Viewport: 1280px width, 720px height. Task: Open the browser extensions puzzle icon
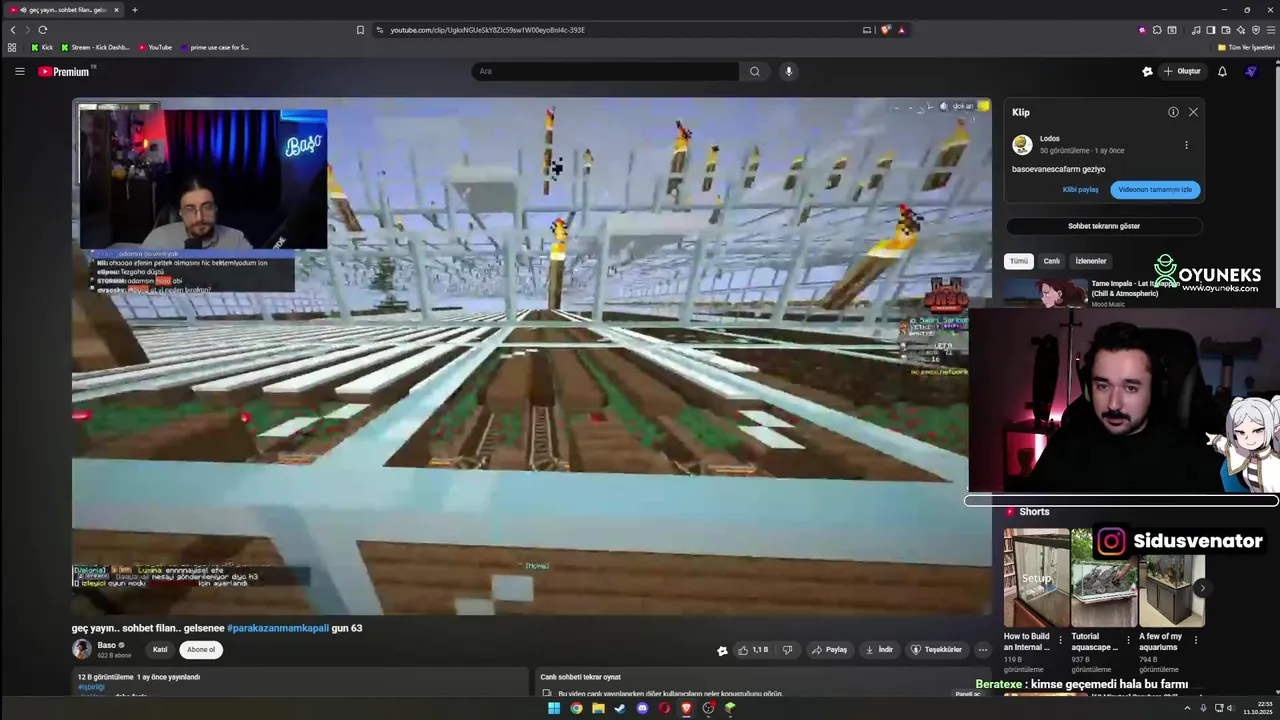click(x=1157, y=30)
